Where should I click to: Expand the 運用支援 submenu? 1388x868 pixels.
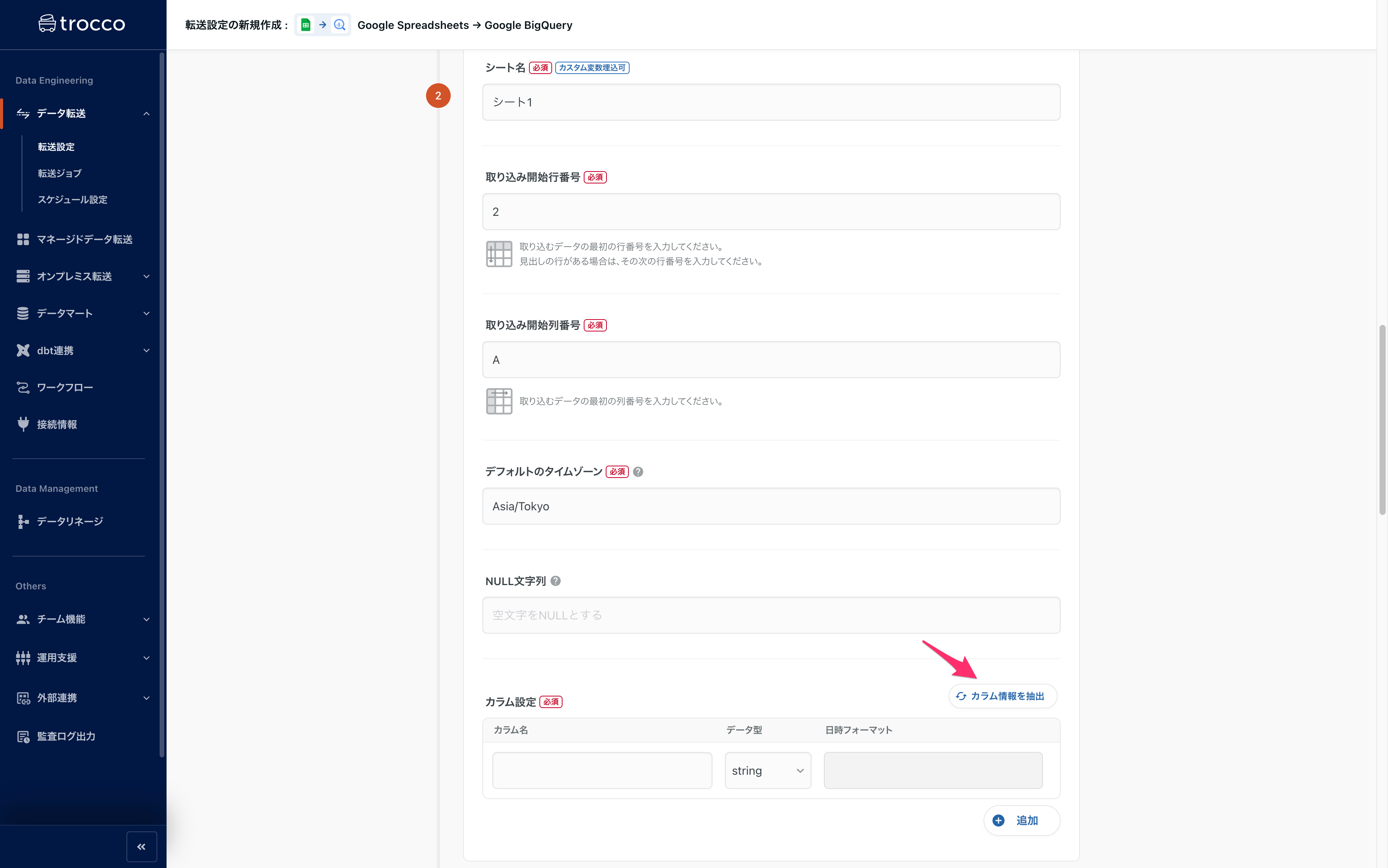pyautogui.click(x=147, y=658)
